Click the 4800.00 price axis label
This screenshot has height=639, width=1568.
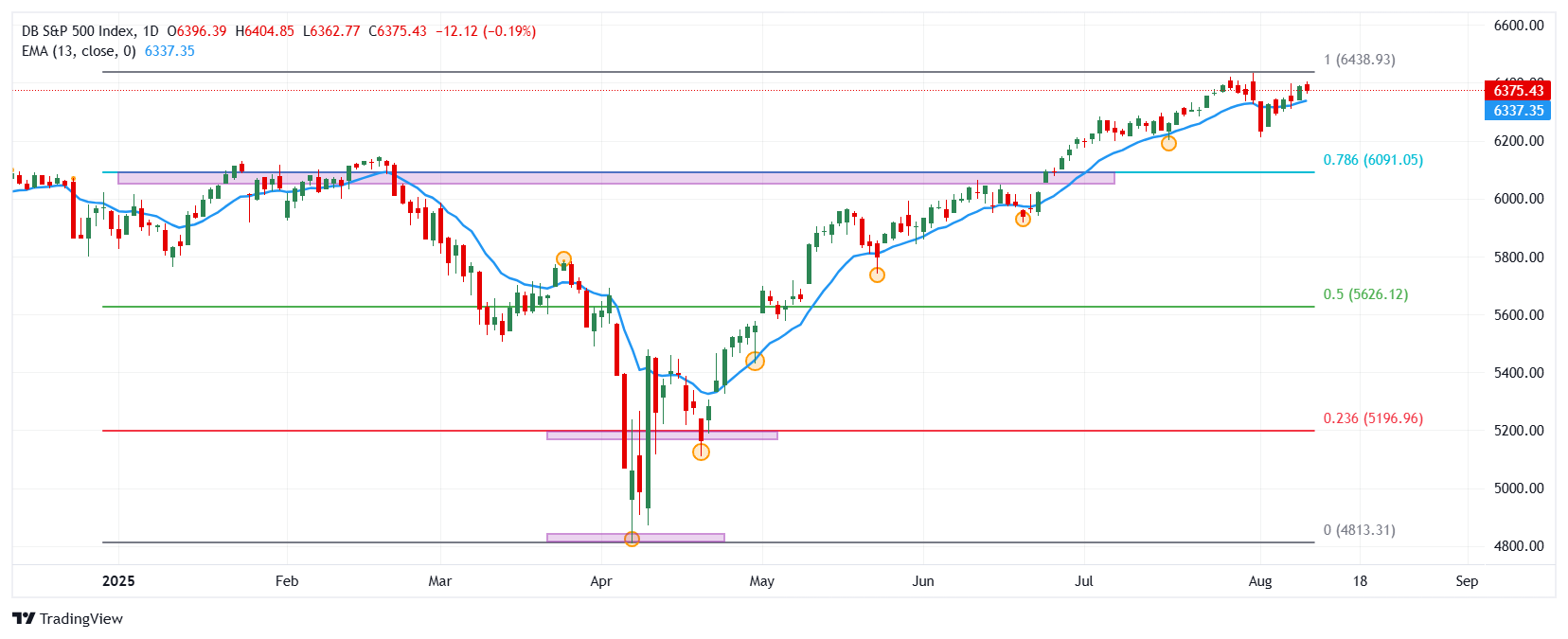[x=1519, y=546]
